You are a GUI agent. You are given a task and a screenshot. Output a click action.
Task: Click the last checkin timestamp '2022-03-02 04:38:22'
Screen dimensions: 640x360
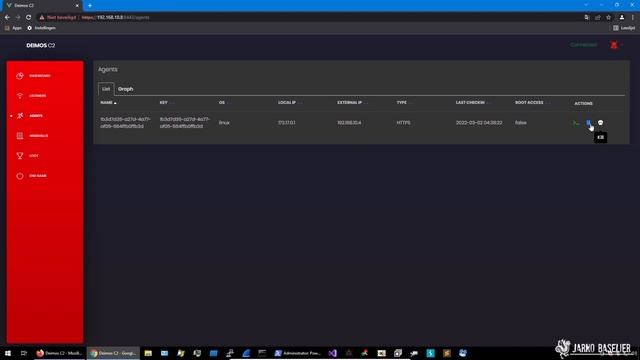click(479, 123)
